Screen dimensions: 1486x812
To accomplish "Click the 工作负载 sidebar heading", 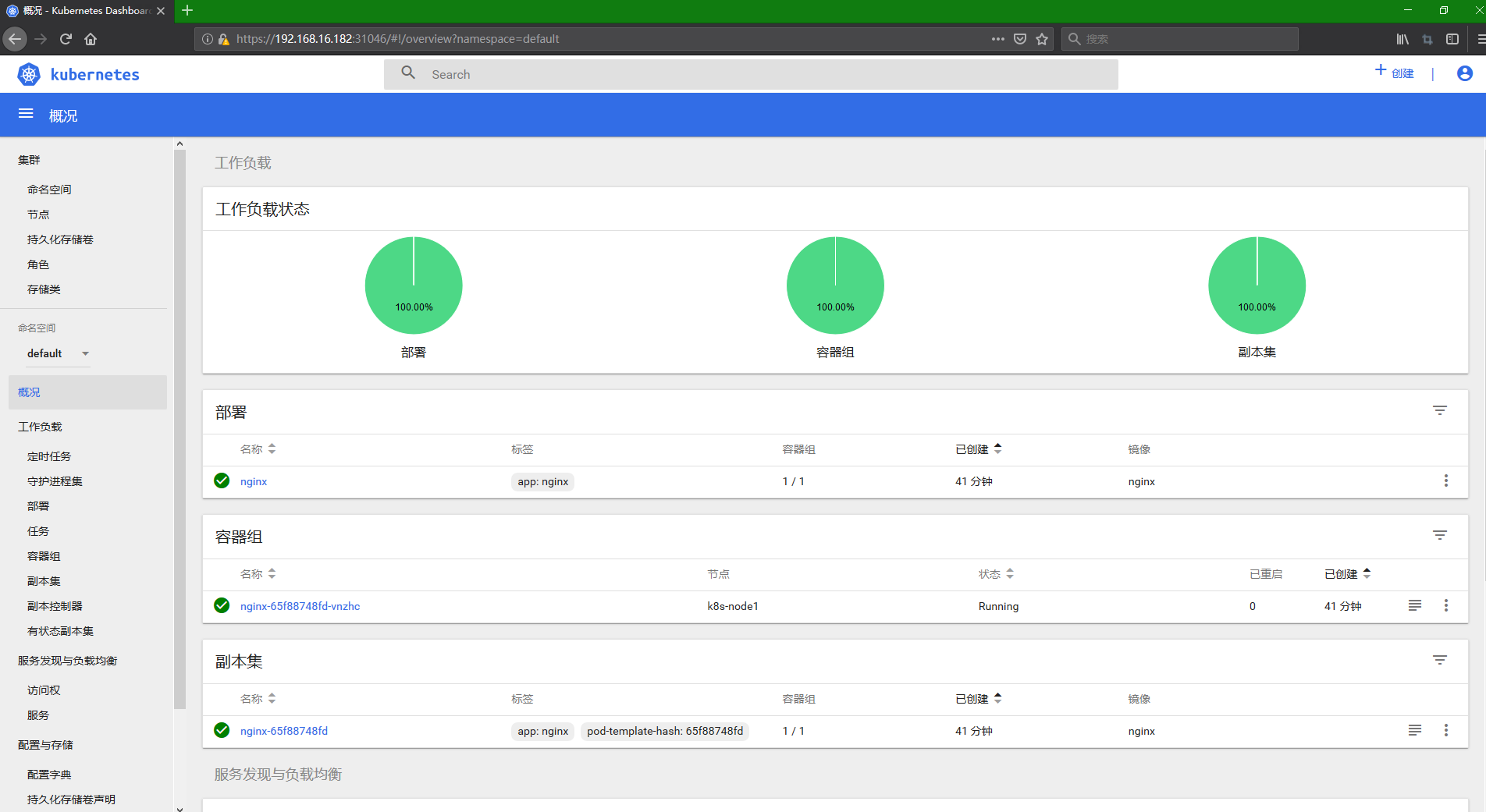I will click(x=40, y=427).
